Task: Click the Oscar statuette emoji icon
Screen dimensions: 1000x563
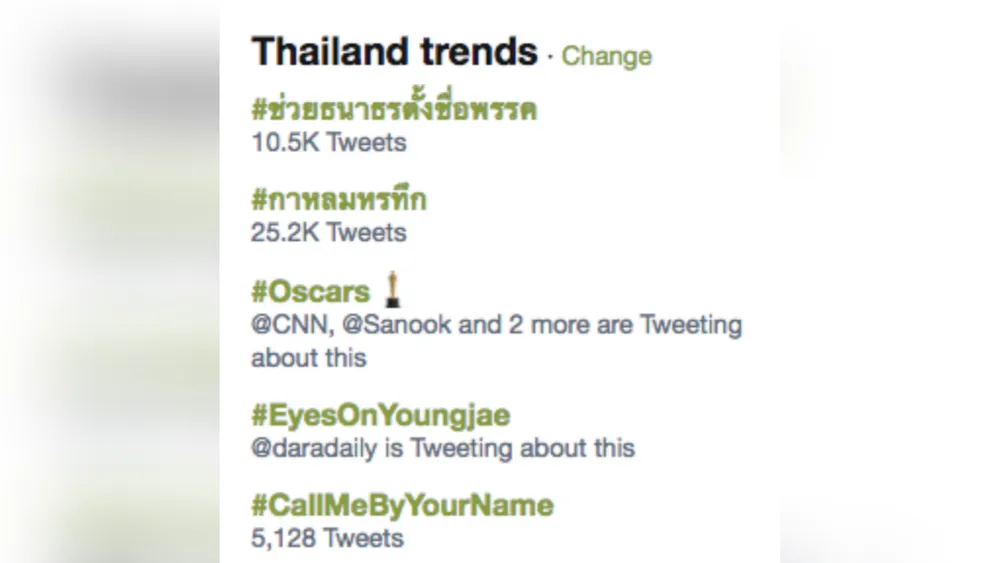Action: [x=393, y=289]
